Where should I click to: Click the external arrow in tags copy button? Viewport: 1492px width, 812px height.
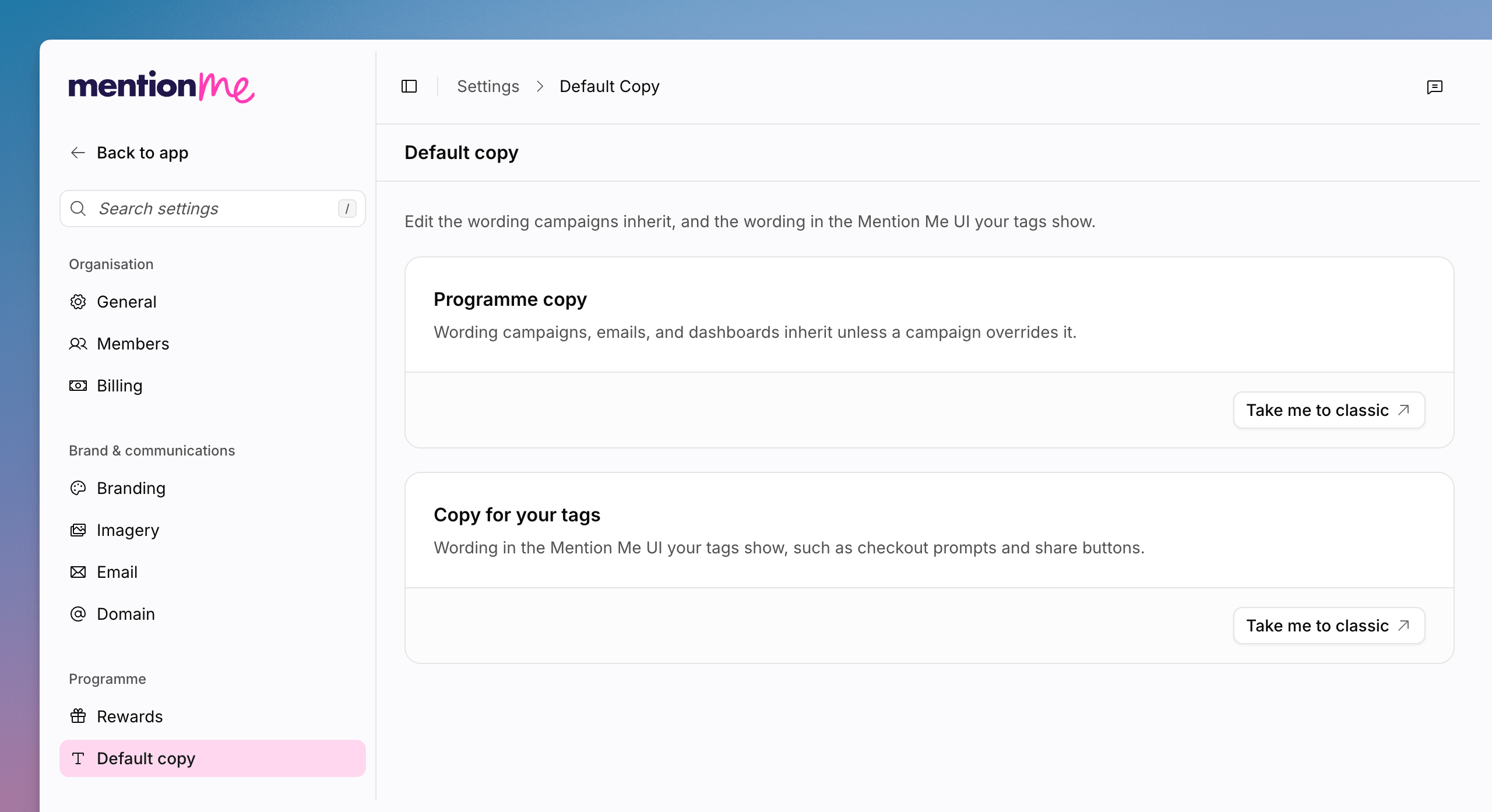pos(1404,626)
